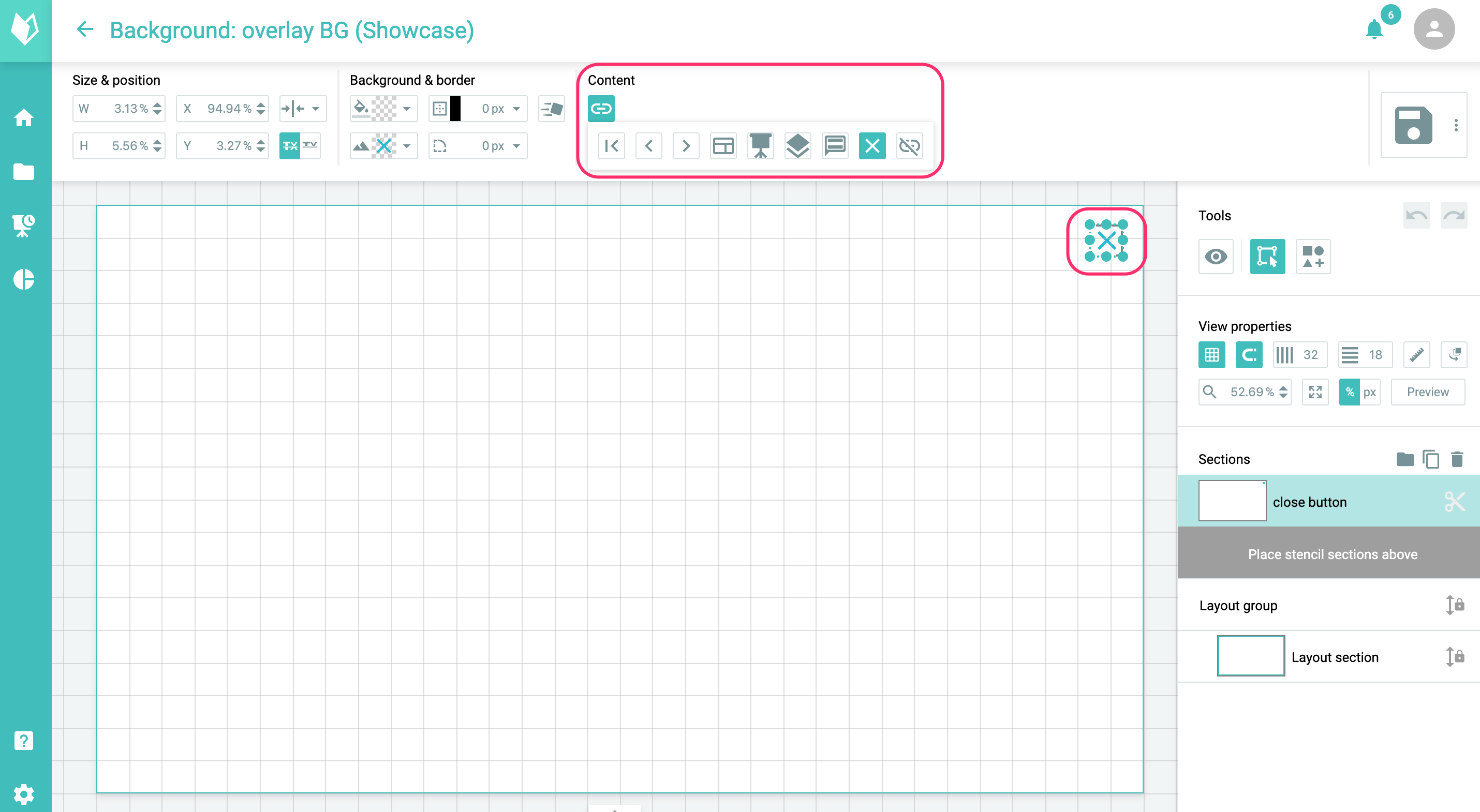Image resolution: width=1480 pixels, height=812 pixels.
Task: Open the settings gear in the sidebar
Action: tap(24, 794)
